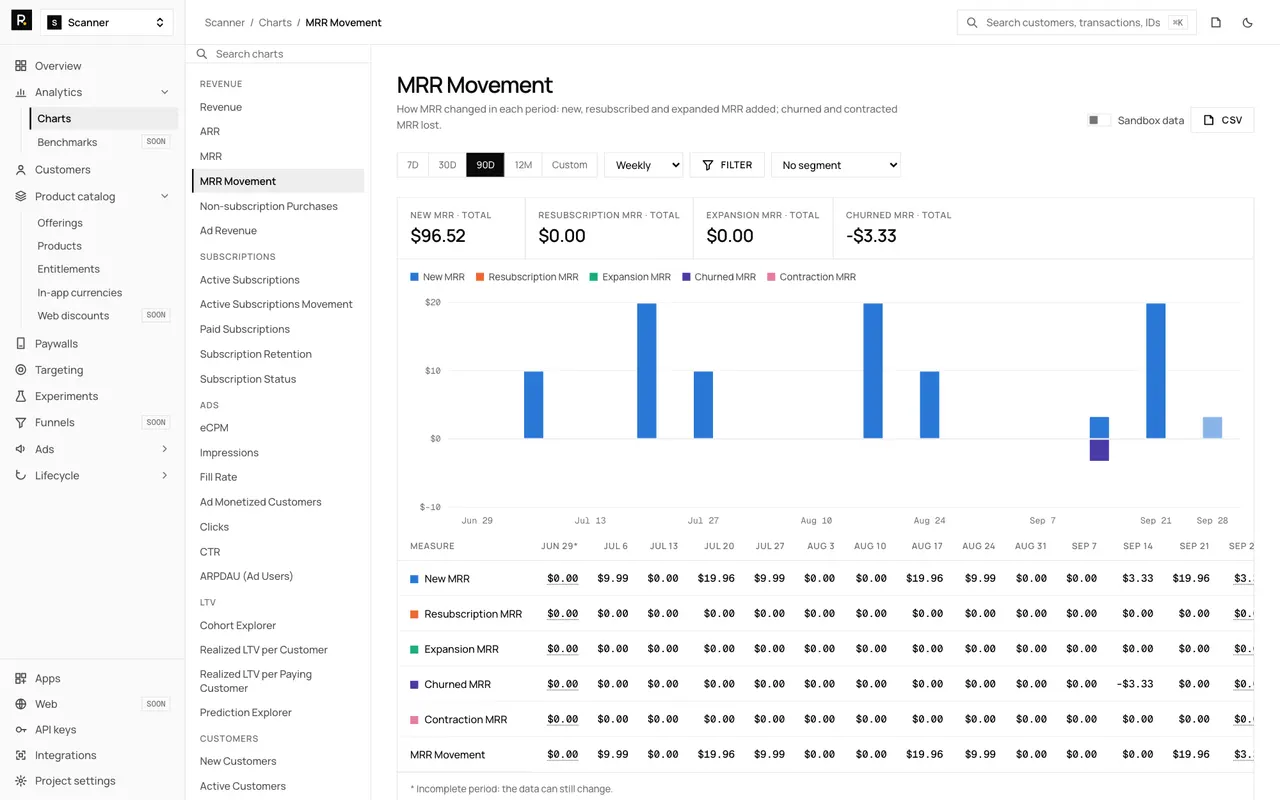Click the Ads megaphone icon

pos(21,449)
